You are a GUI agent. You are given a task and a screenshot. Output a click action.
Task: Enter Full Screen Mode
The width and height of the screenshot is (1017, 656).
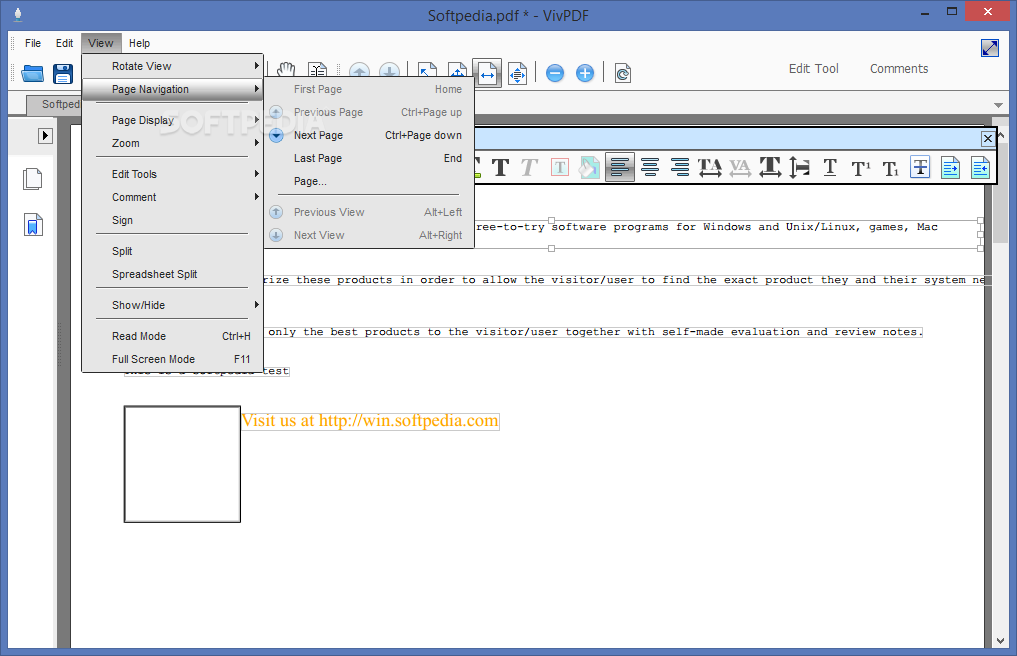click(172, 359)
